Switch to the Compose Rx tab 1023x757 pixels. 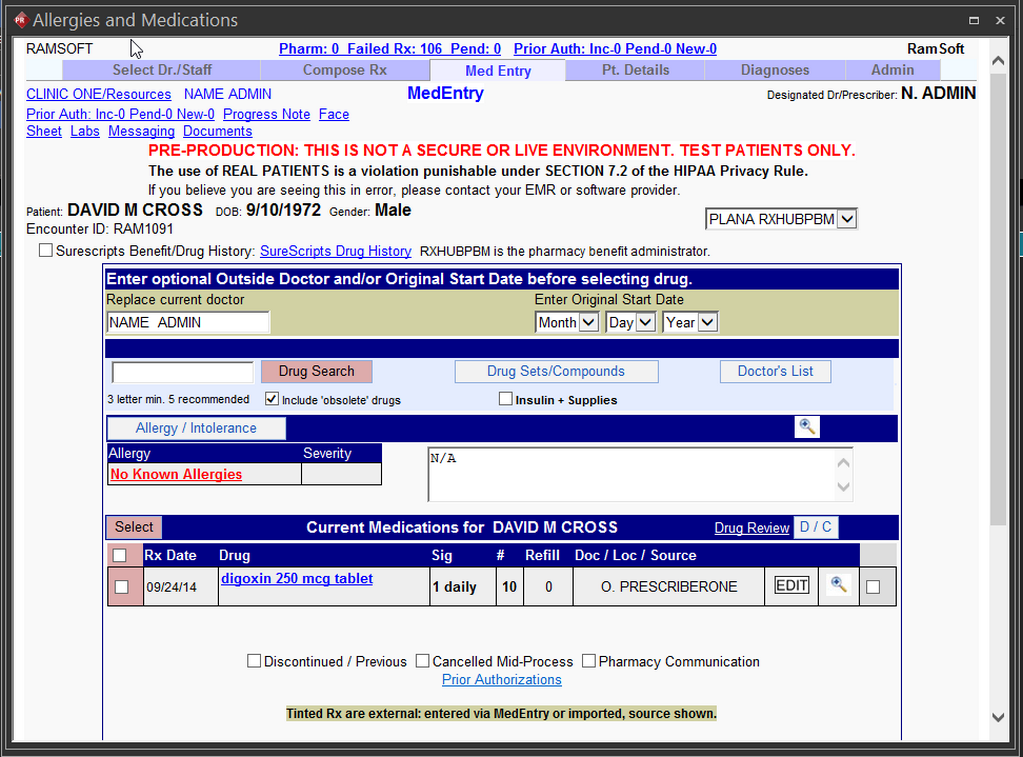coord(345,70)
